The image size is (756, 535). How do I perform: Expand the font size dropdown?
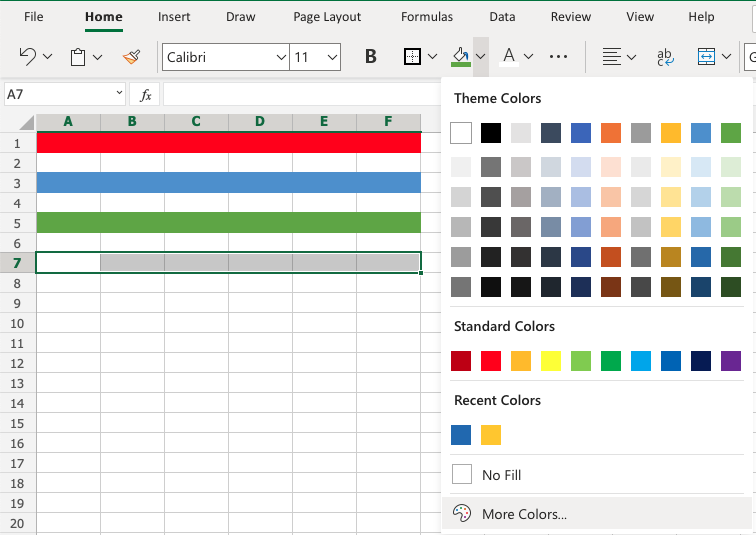click(332, 57)
